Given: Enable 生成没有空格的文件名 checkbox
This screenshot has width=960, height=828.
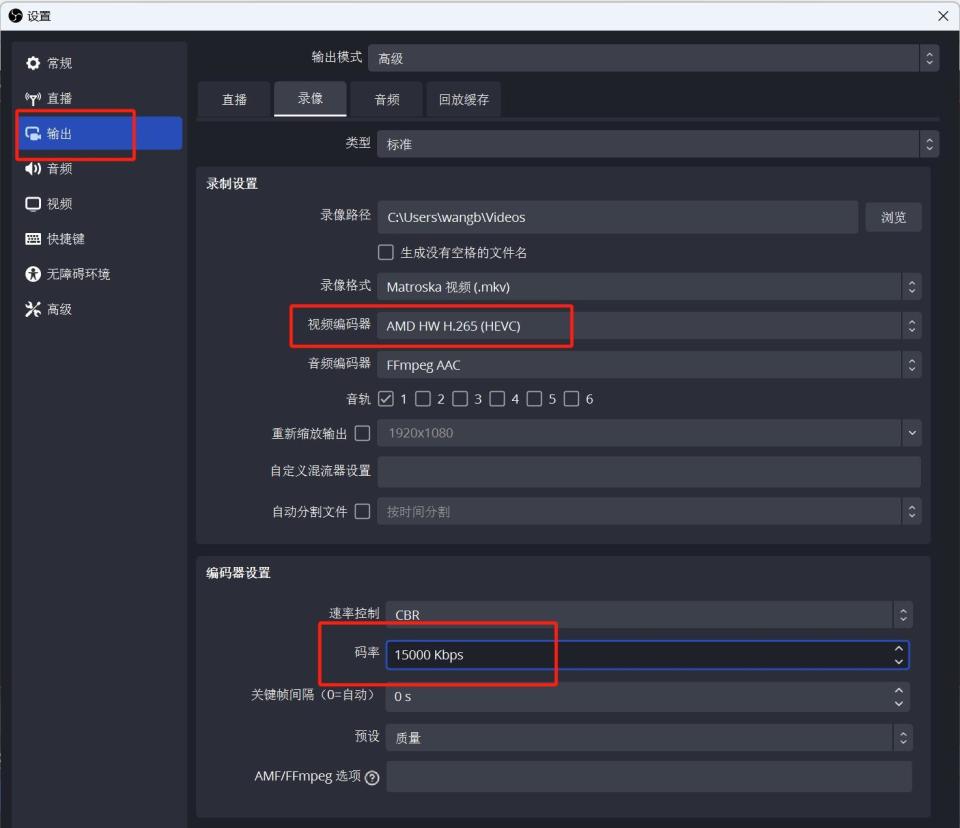Looking at the screenshot, I should pos(386,252).
